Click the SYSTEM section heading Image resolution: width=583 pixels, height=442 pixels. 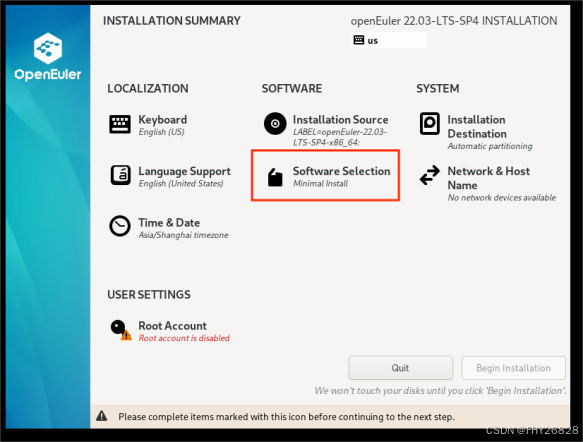(438, 88)
